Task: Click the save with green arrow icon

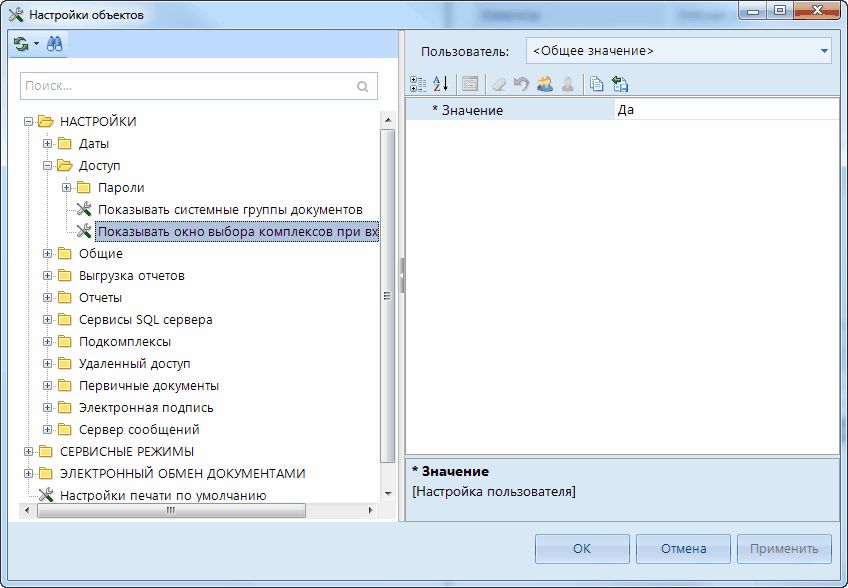Action: tap(620, 84)
